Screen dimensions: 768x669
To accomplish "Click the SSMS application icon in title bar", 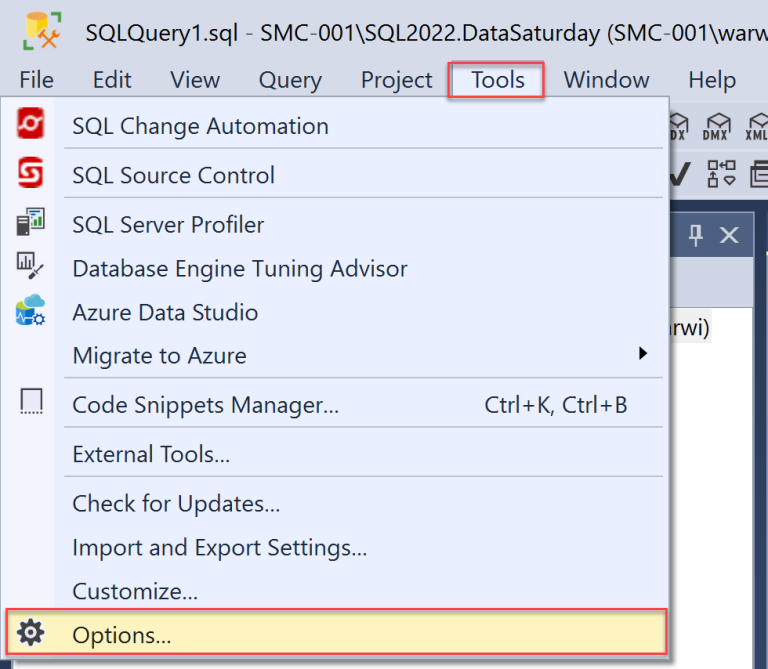I will pos(42,31).
